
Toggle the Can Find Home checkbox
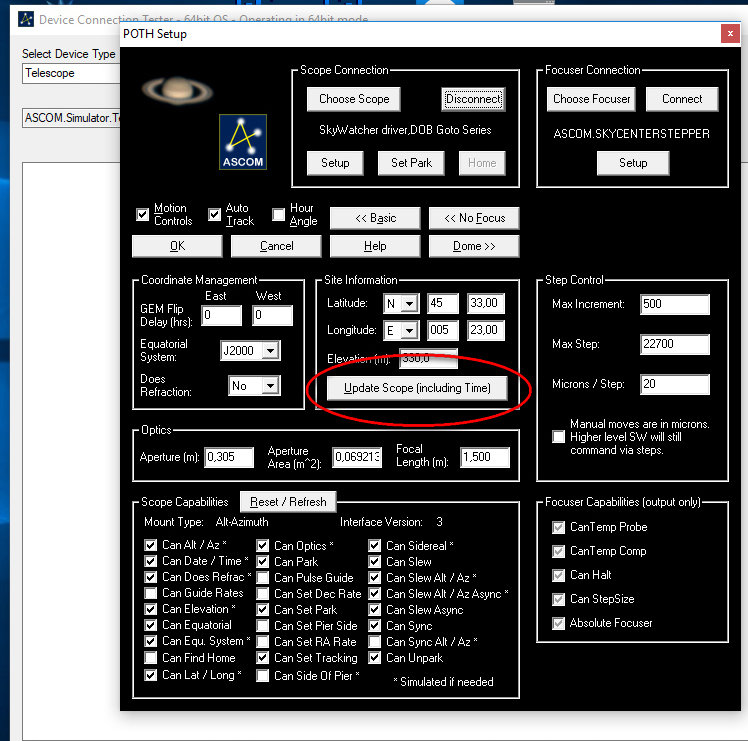pos(151,658)
